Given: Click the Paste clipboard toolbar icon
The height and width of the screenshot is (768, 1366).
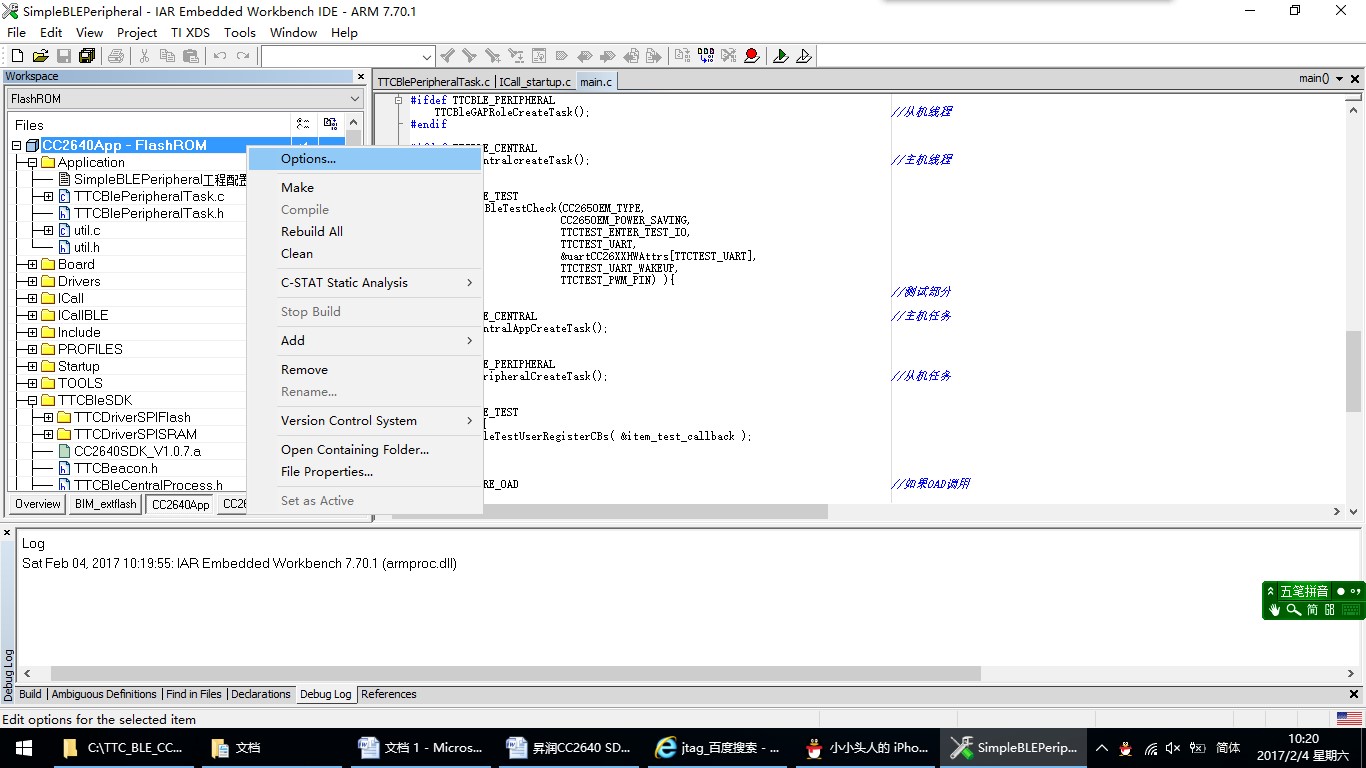Looking at the screenshot, I should click(191, 56).
